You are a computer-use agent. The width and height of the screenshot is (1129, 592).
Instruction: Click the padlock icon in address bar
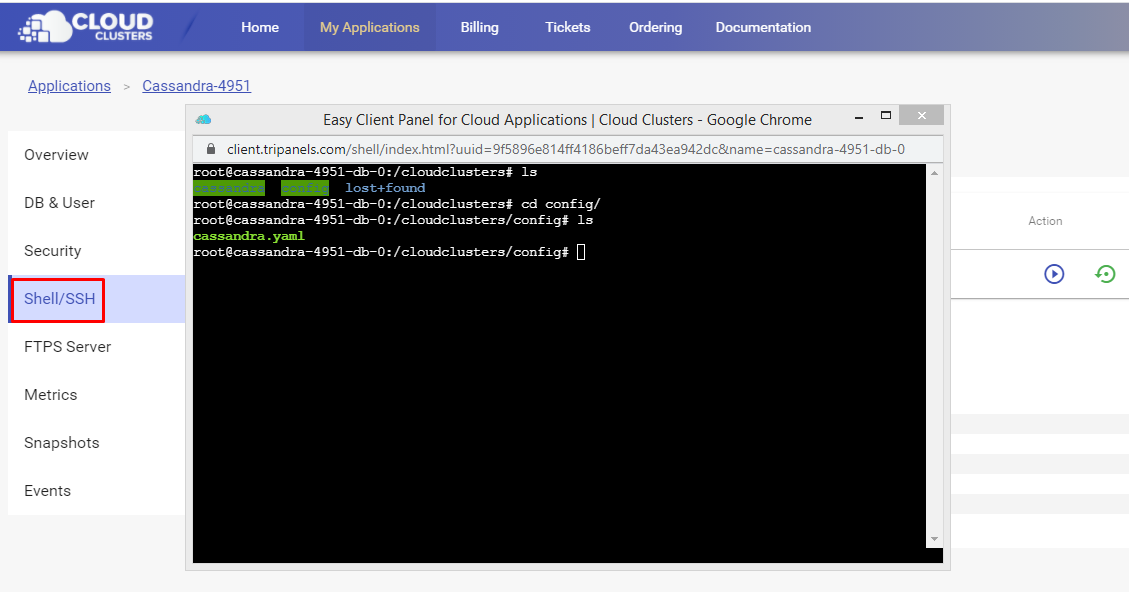coord(211,149)
